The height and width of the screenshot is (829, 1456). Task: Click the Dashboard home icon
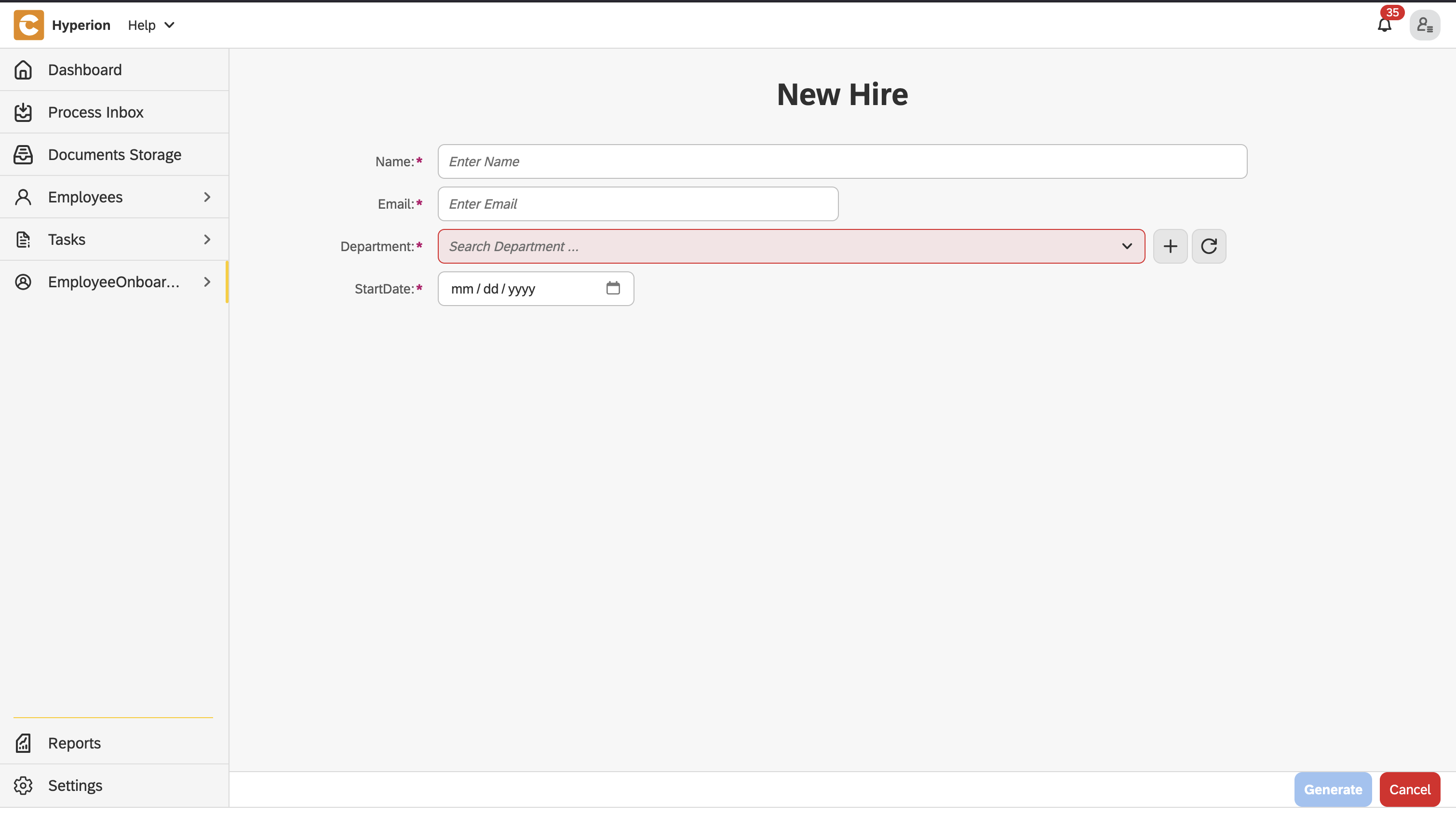point(23,69)
